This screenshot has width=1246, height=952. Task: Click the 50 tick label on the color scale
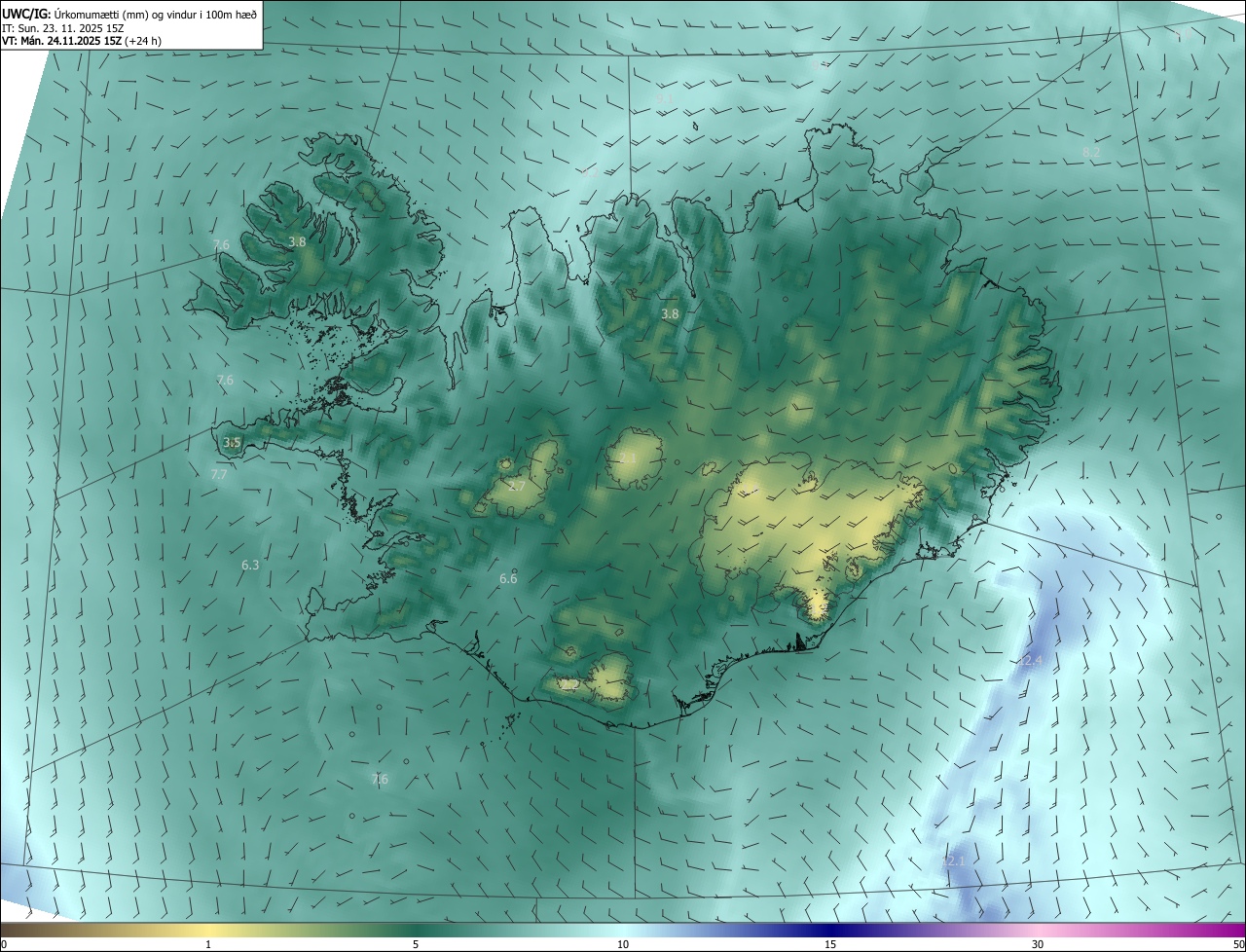point(1238,944)
